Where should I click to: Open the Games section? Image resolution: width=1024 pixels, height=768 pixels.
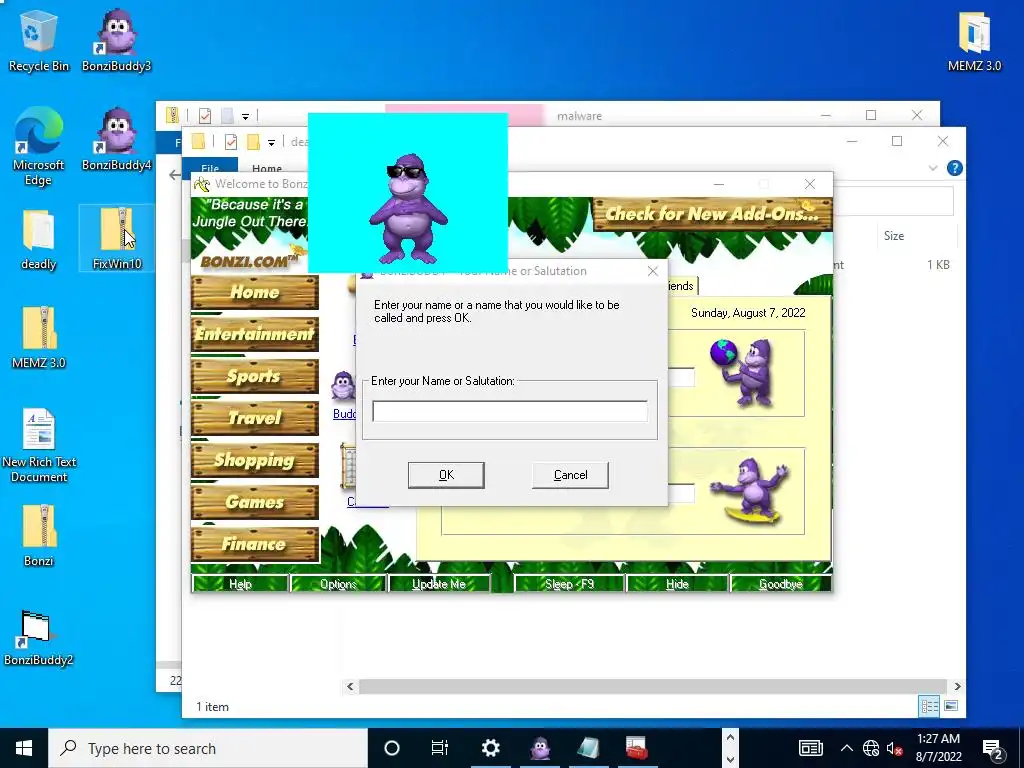[x=255, y=502]
